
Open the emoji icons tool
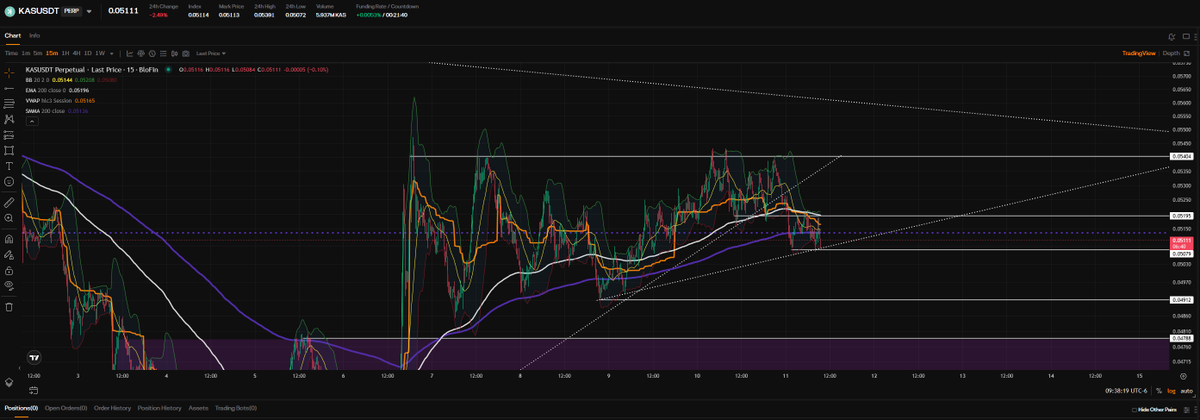[x=9, y=181]
